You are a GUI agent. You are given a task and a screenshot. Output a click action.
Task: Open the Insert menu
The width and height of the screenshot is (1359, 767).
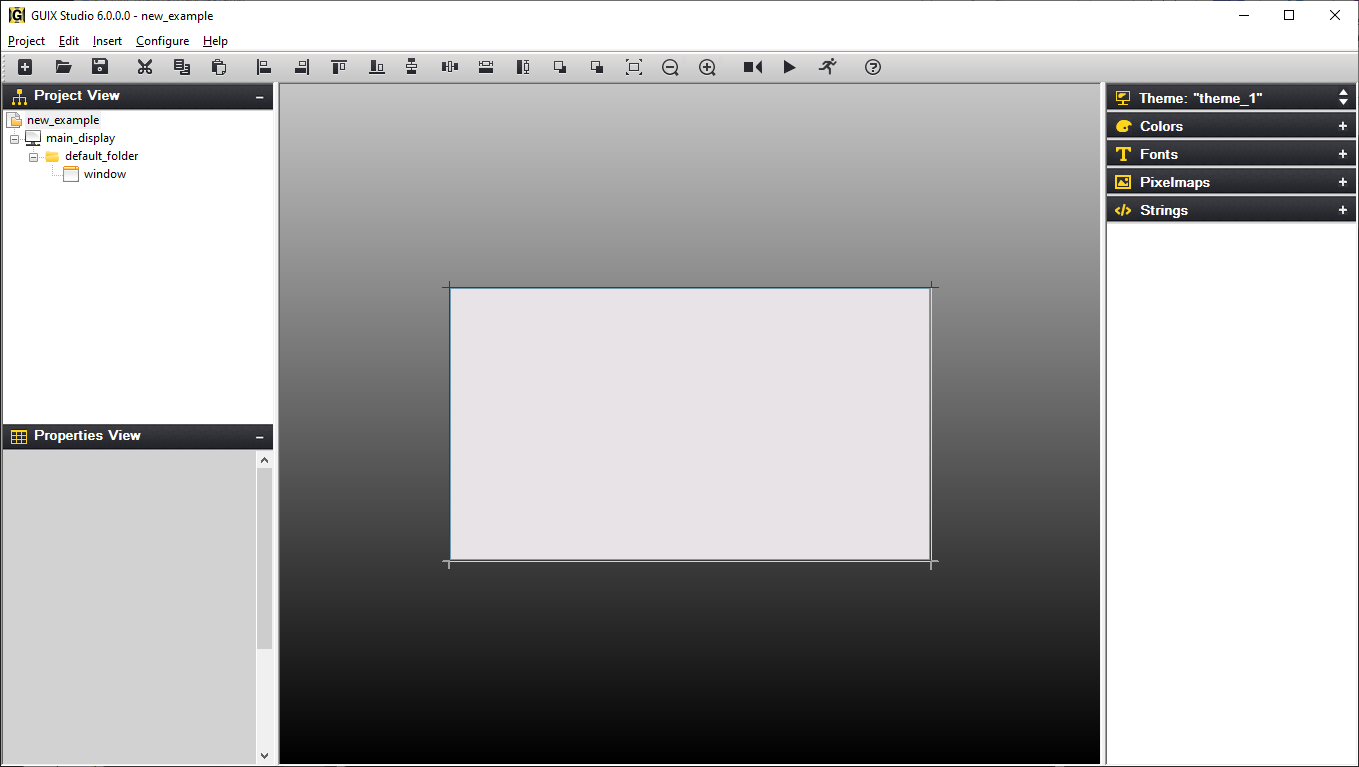[106, 41]
